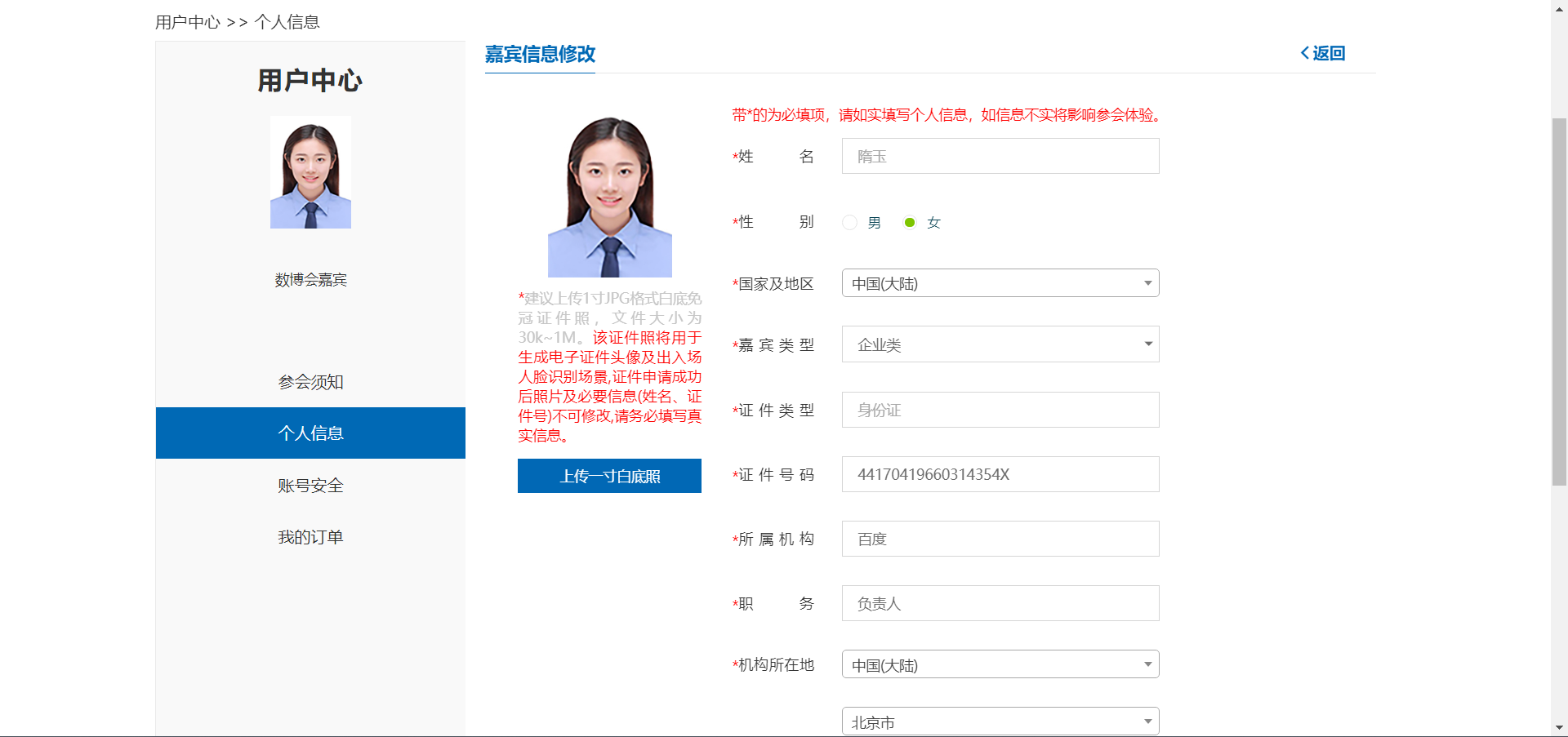Click the 证件号码 input field
Screen dimensions: 1568x737
[1000, 474]
